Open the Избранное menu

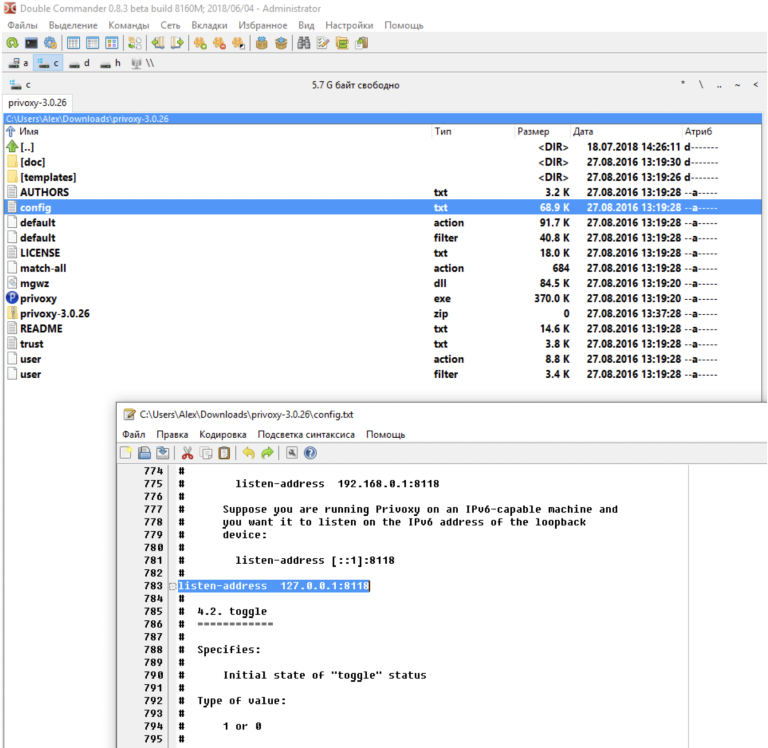tap(263, 25)
